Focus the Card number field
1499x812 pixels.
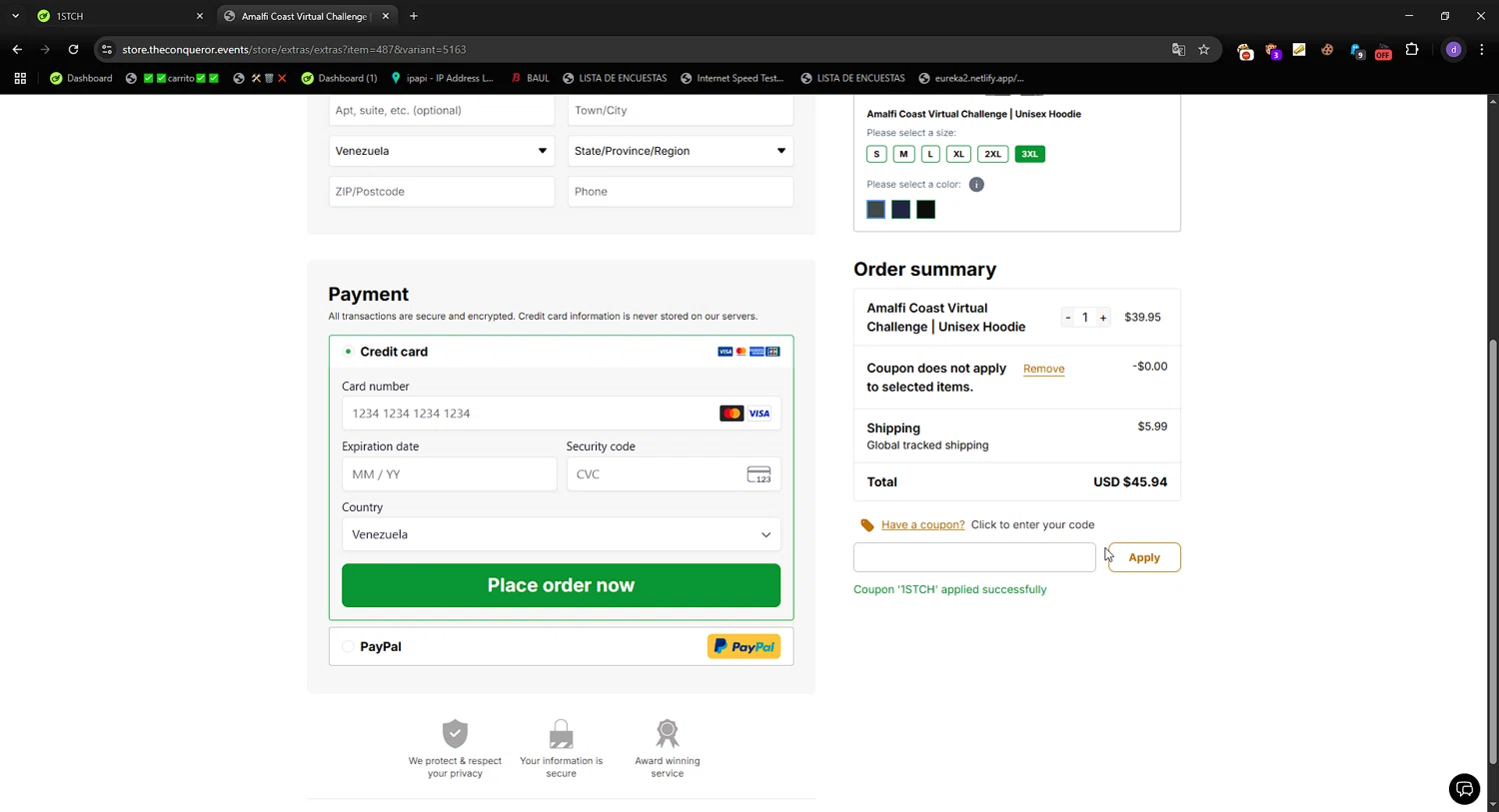[x=561, y=413]
